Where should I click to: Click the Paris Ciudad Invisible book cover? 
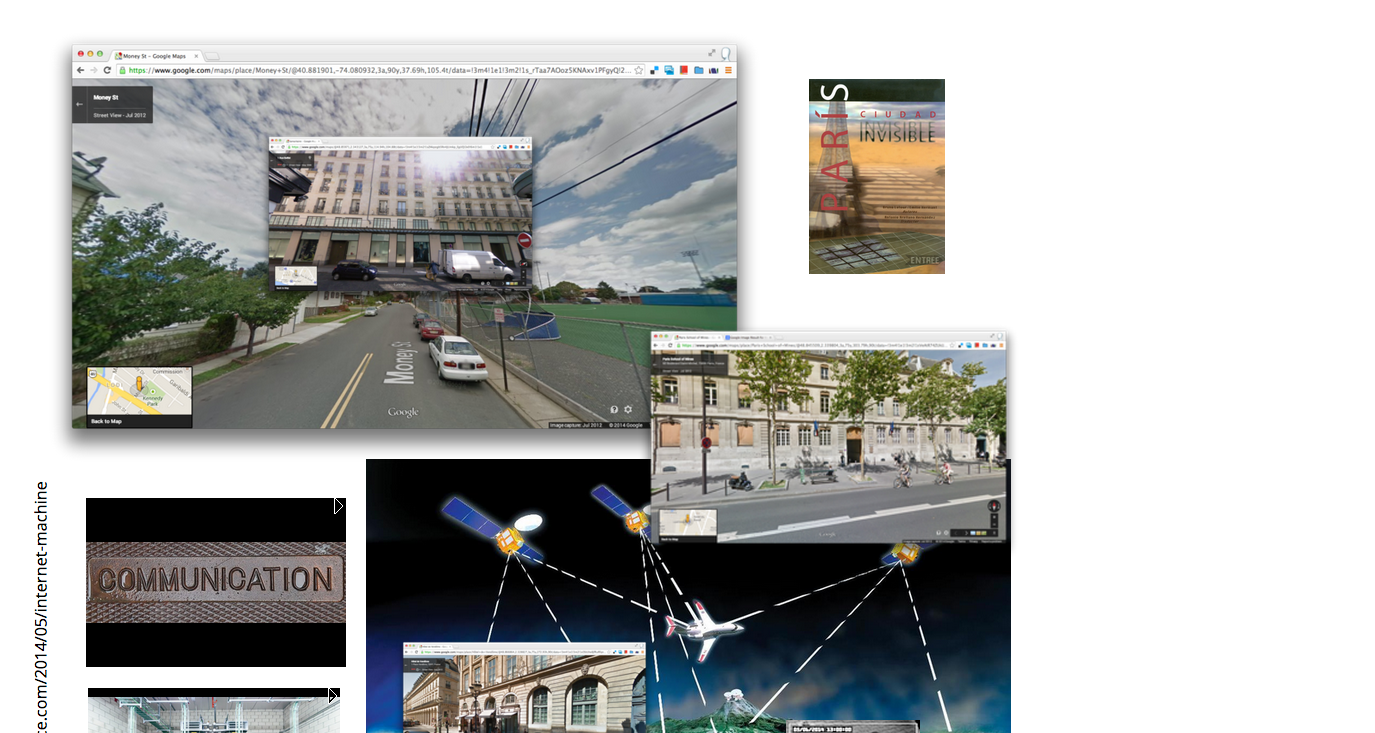click(x=876, y=176)
